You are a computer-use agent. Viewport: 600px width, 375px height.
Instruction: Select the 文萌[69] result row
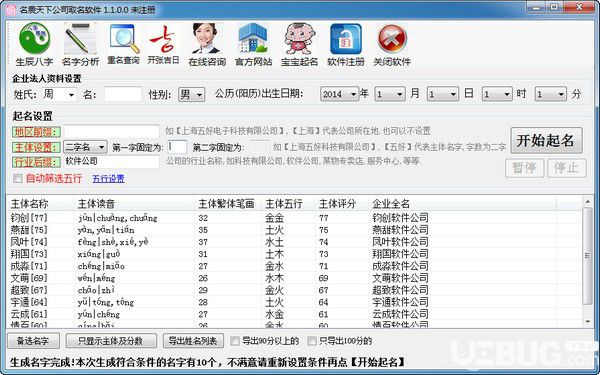295,278
